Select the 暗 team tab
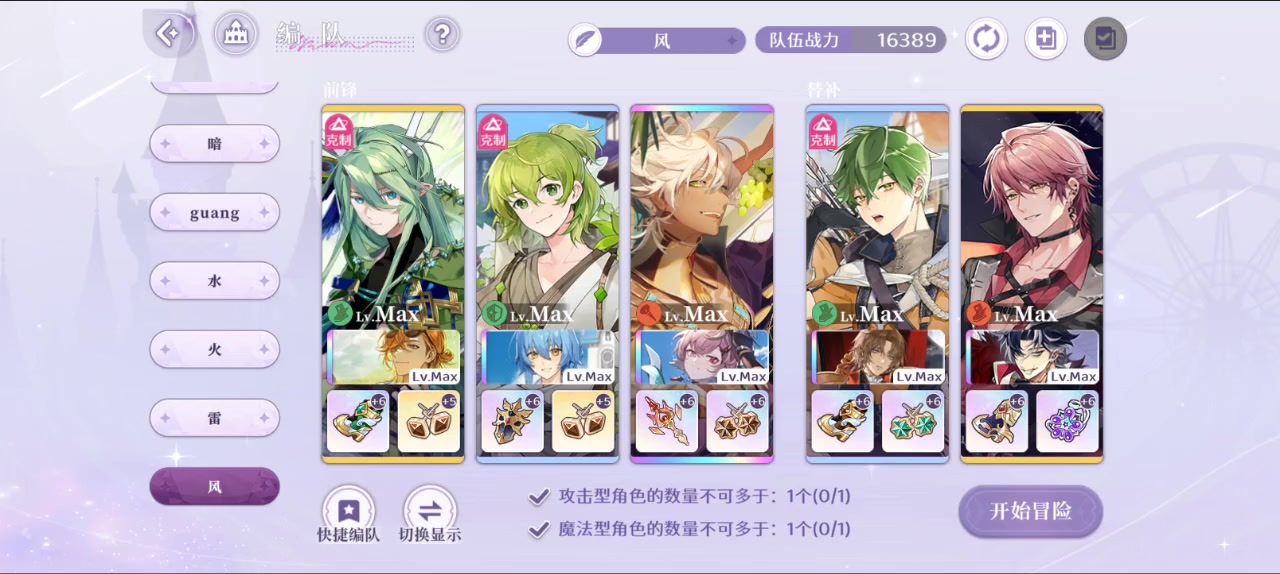Image resolution: width=1280 pixels, height=574 pixels. (x=214, y=144)
